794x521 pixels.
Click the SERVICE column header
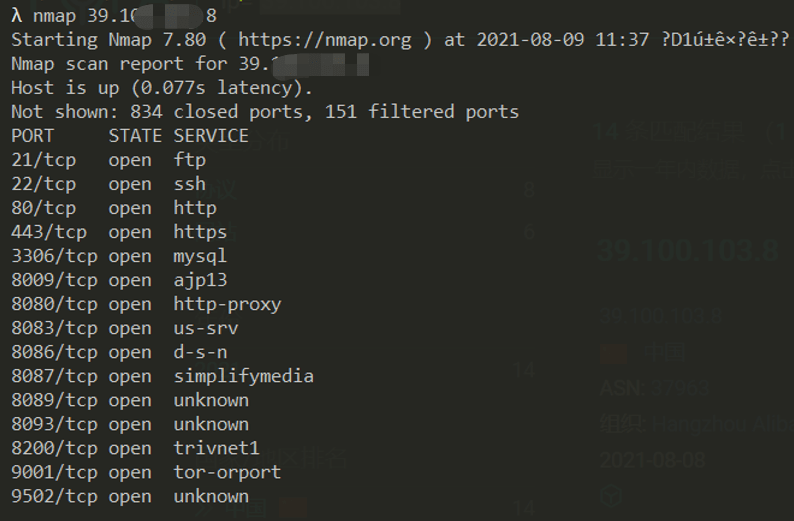[x=211, y=136]
